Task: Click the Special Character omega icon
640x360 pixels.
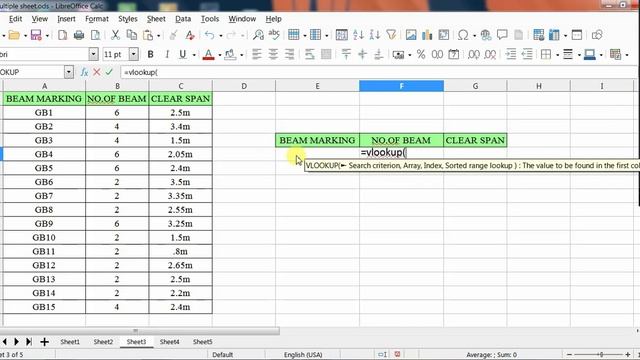Action: coord(463,36)
